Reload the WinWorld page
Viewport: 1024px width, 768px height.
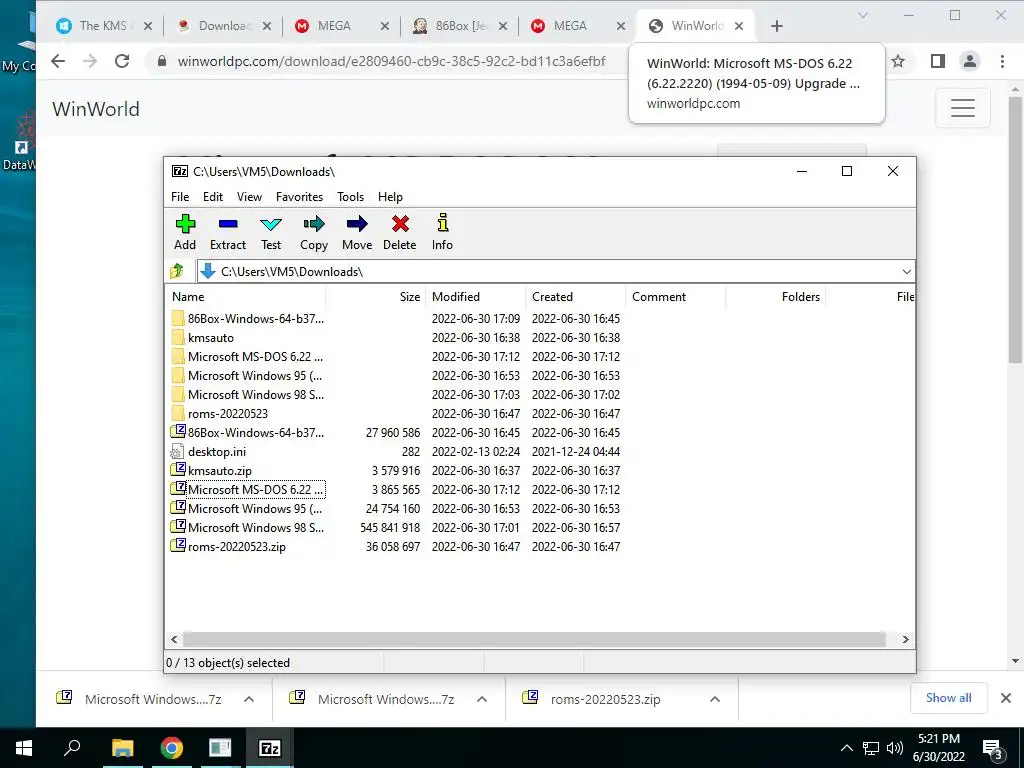tap(122, 61)
